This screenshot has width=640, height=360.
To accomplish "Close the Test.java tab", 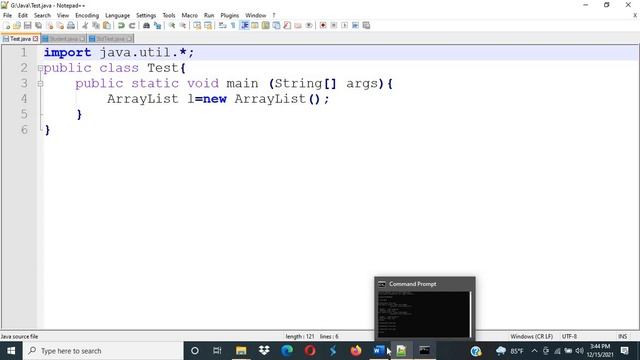I will click(36, 39).
